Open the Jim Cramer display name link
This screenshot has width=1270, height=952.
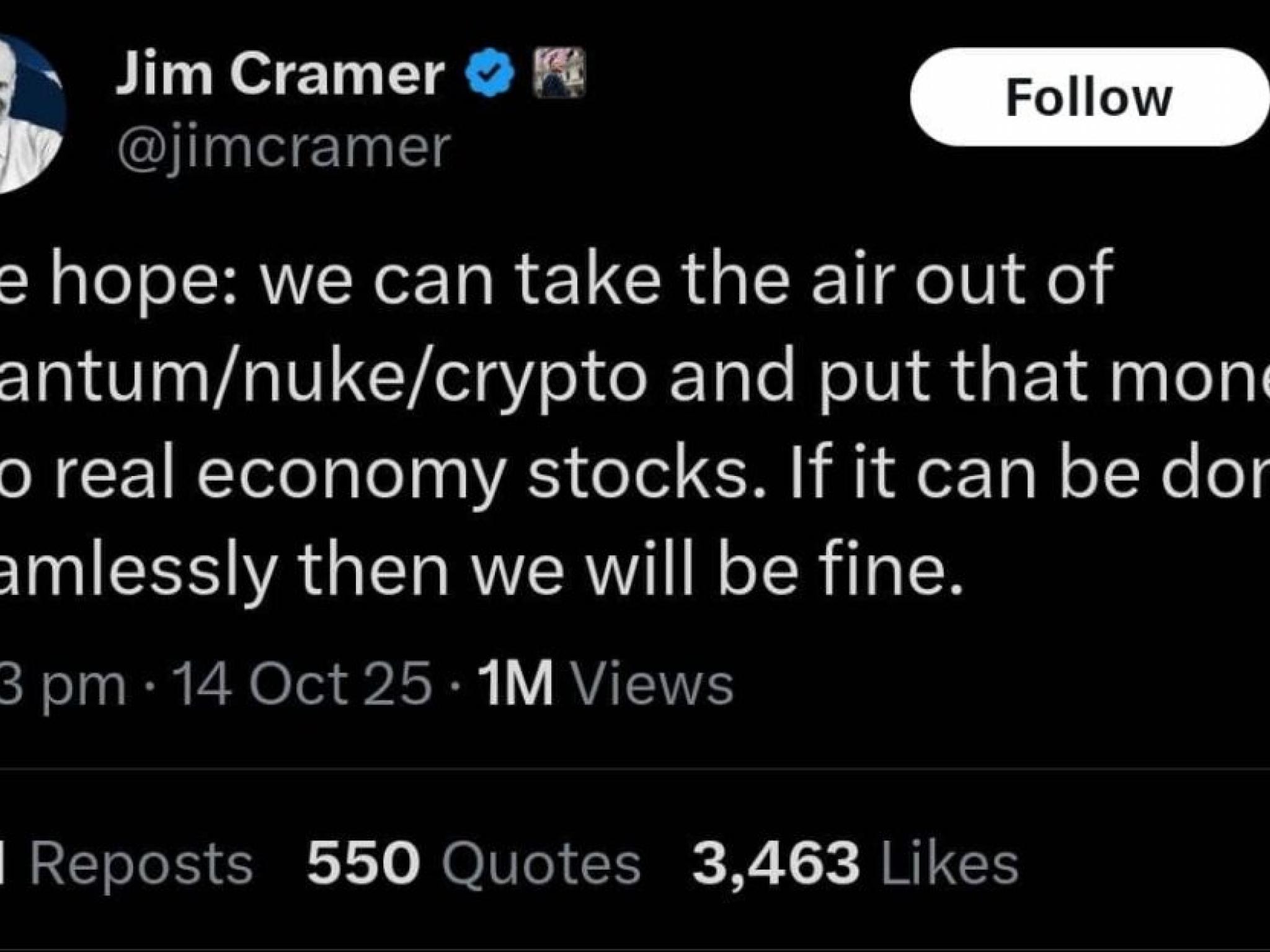point(280,74)
